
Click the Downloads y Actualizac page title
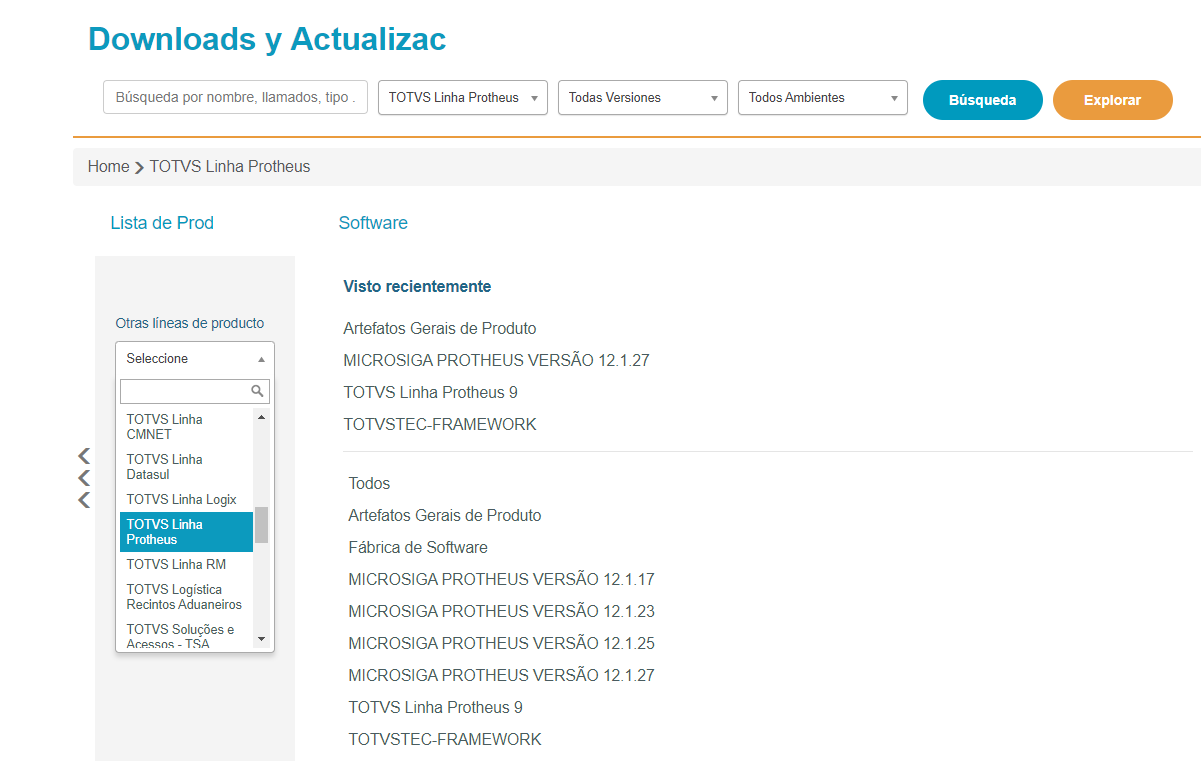(x=267, y=39)
